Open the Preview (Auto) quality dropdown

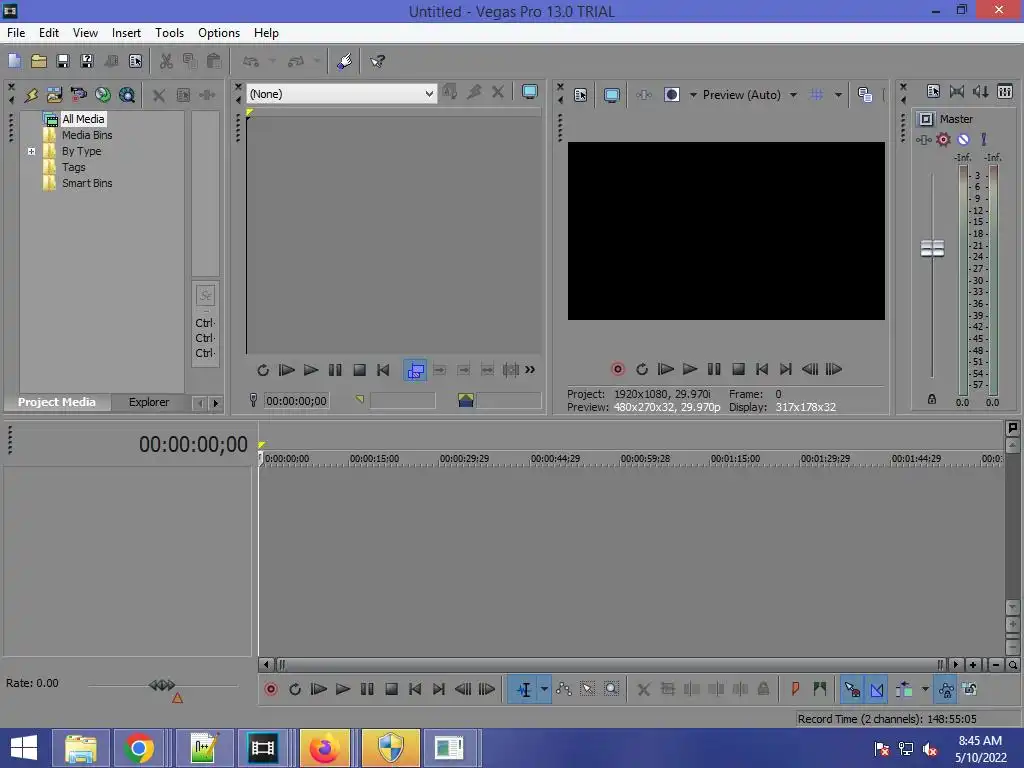(x=793, y=95)
